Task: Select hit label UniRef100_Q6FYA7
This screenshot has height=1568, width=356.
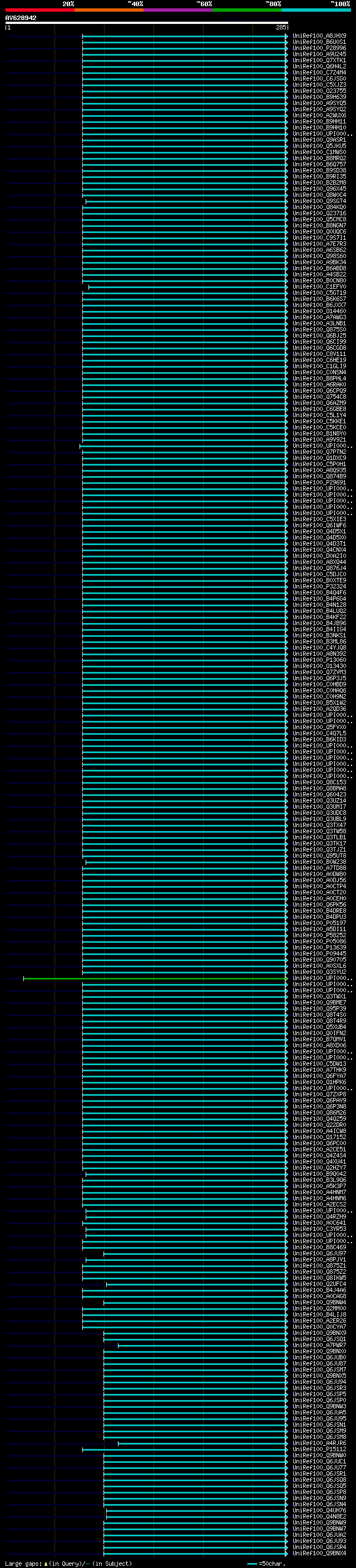Action: 319,1076
